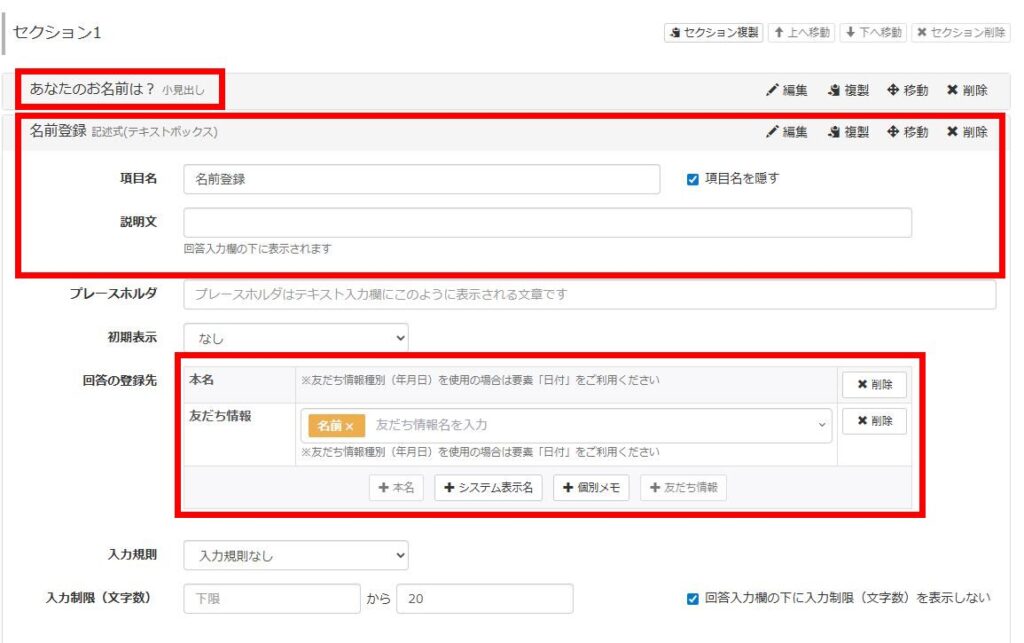The image size is (1024, 643).
Task: Move the section down with 下へ移動
Action: click(x=873, y=33)
